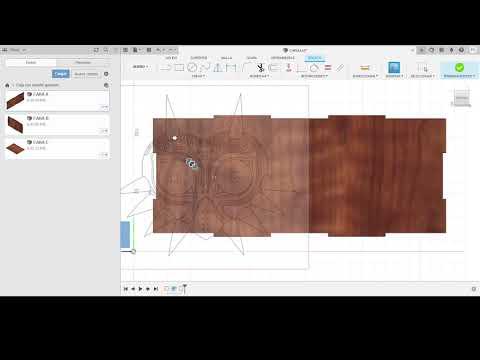Click the blue Upload button
The image size is (480, 360).
click(x=61, y=74)
